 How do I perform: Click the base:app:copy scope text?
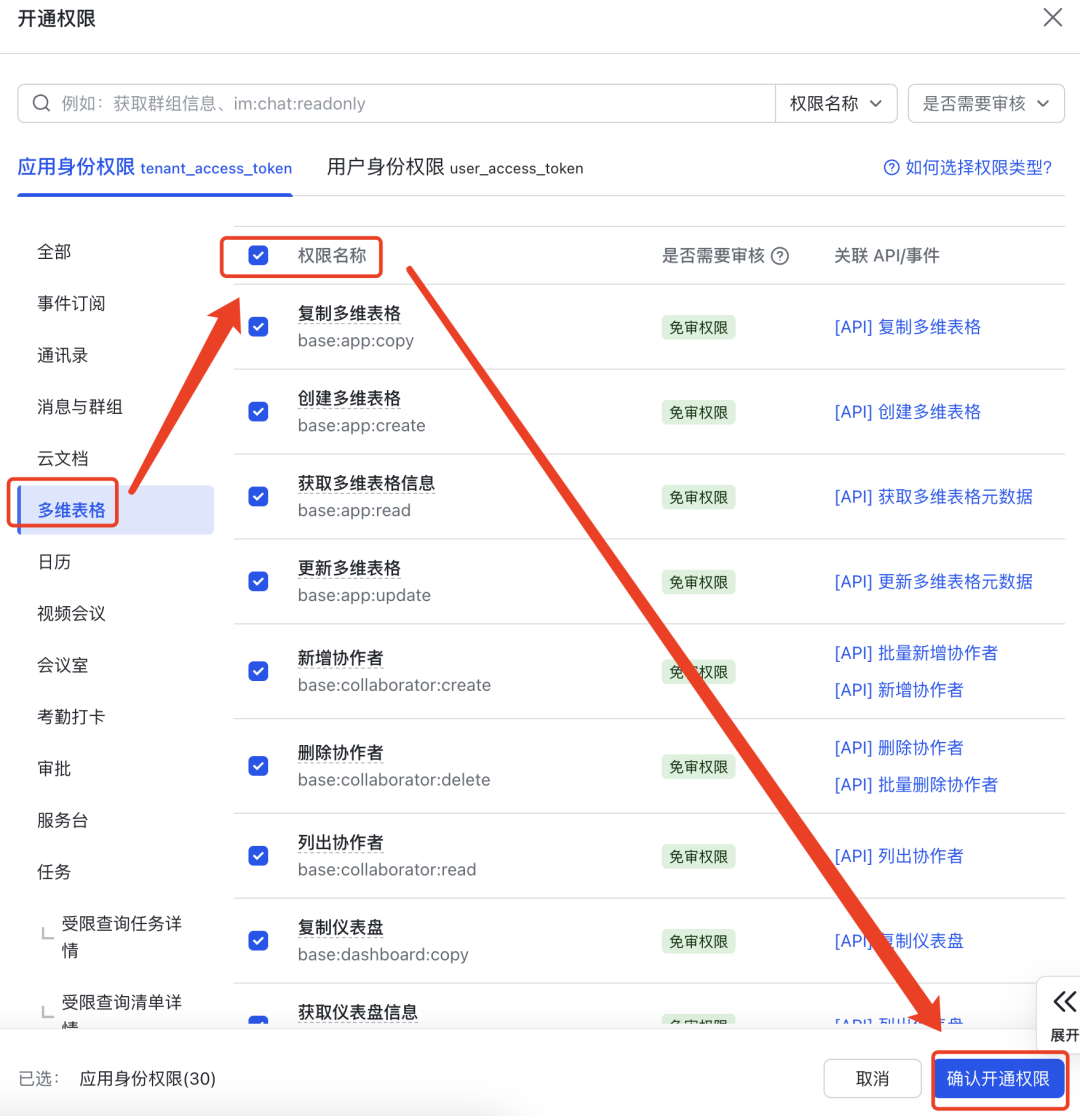356,340
